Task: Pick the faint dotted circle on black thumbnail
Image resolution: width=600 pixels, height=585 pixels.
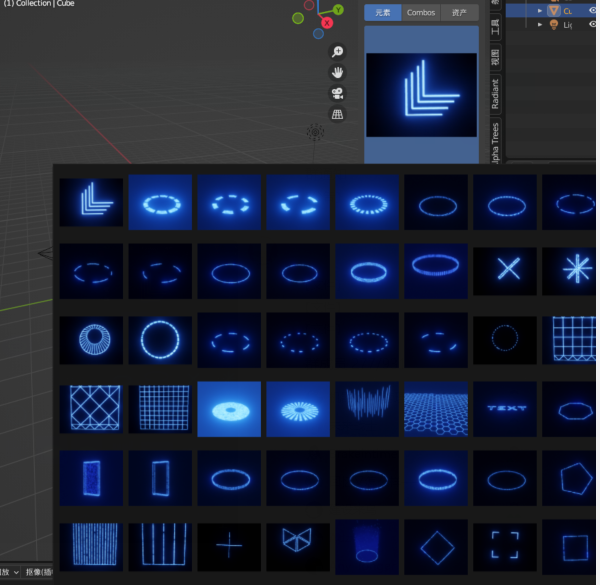Action: [505, 340]
